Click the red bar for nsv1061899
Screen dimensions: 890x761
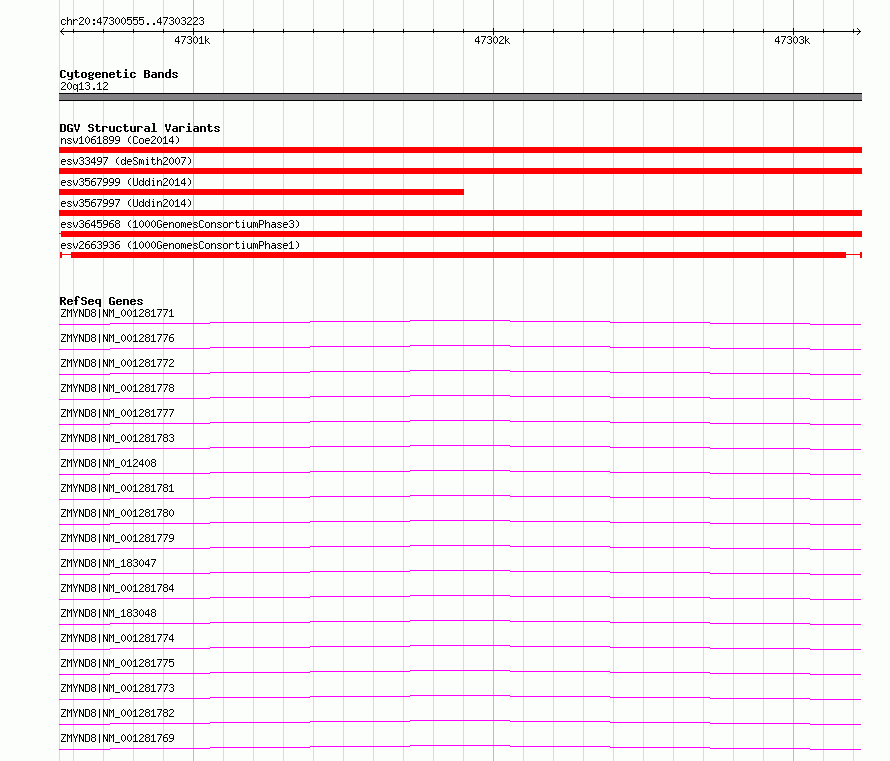pyautogui.click(x=460, y=150)
